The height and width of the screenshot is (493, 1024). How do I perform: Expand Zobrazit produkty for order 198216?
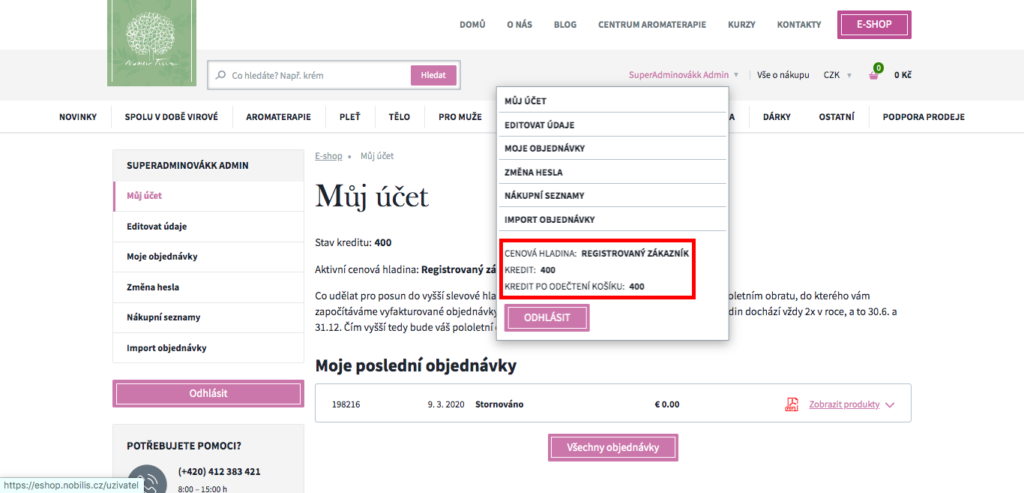point(851,404)
